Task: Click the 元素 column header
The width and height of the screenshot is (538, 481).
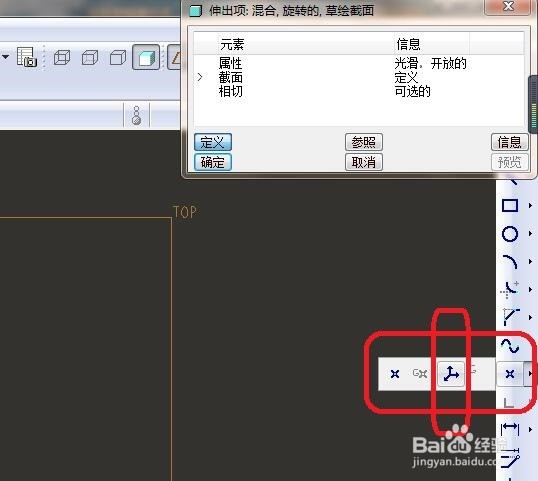Action: (x=232, y=44)
